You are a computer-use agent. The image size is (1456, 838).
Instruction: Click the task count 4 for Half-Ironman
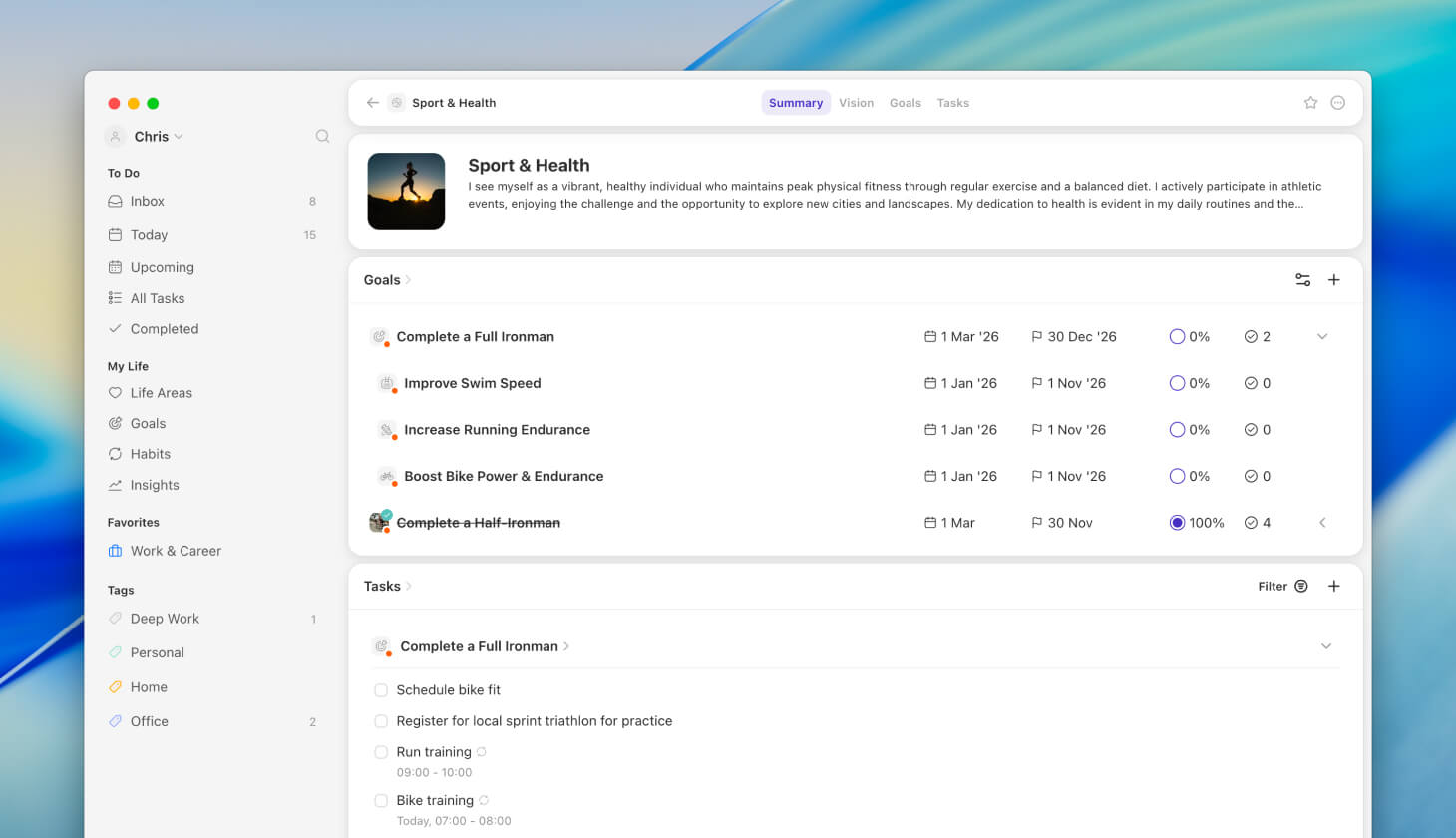coord(1258,523)
